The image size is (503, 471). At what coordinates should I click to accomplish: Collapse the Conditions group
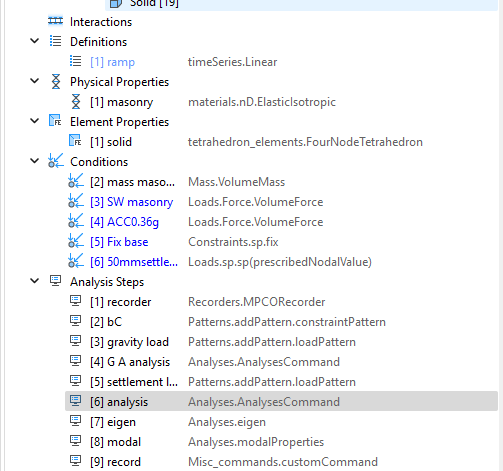click(x=35, y=161)
